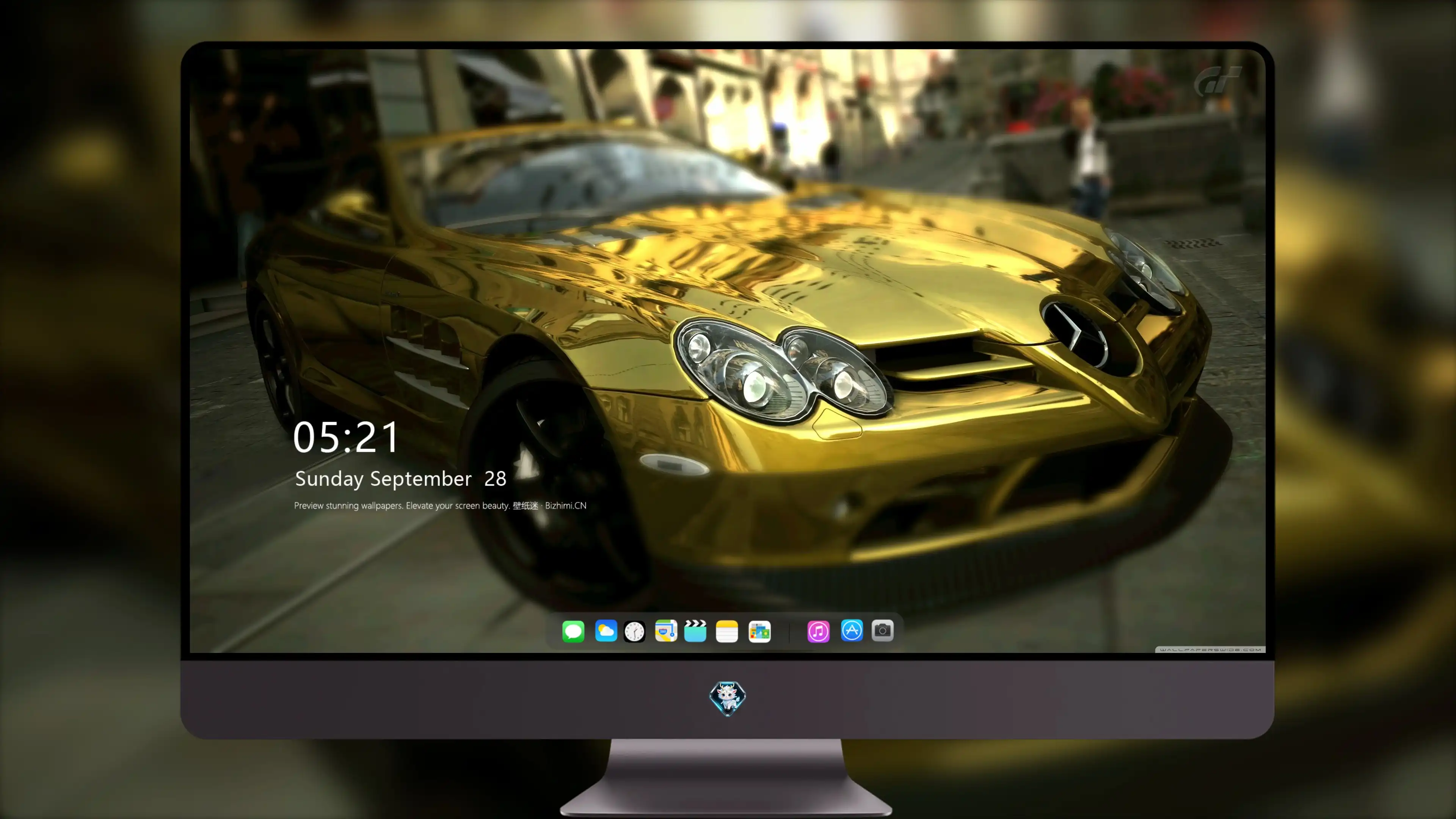Open the clapperboard Videos app icon
This screenshot has height=819, width=1456.
coord(695,631)
